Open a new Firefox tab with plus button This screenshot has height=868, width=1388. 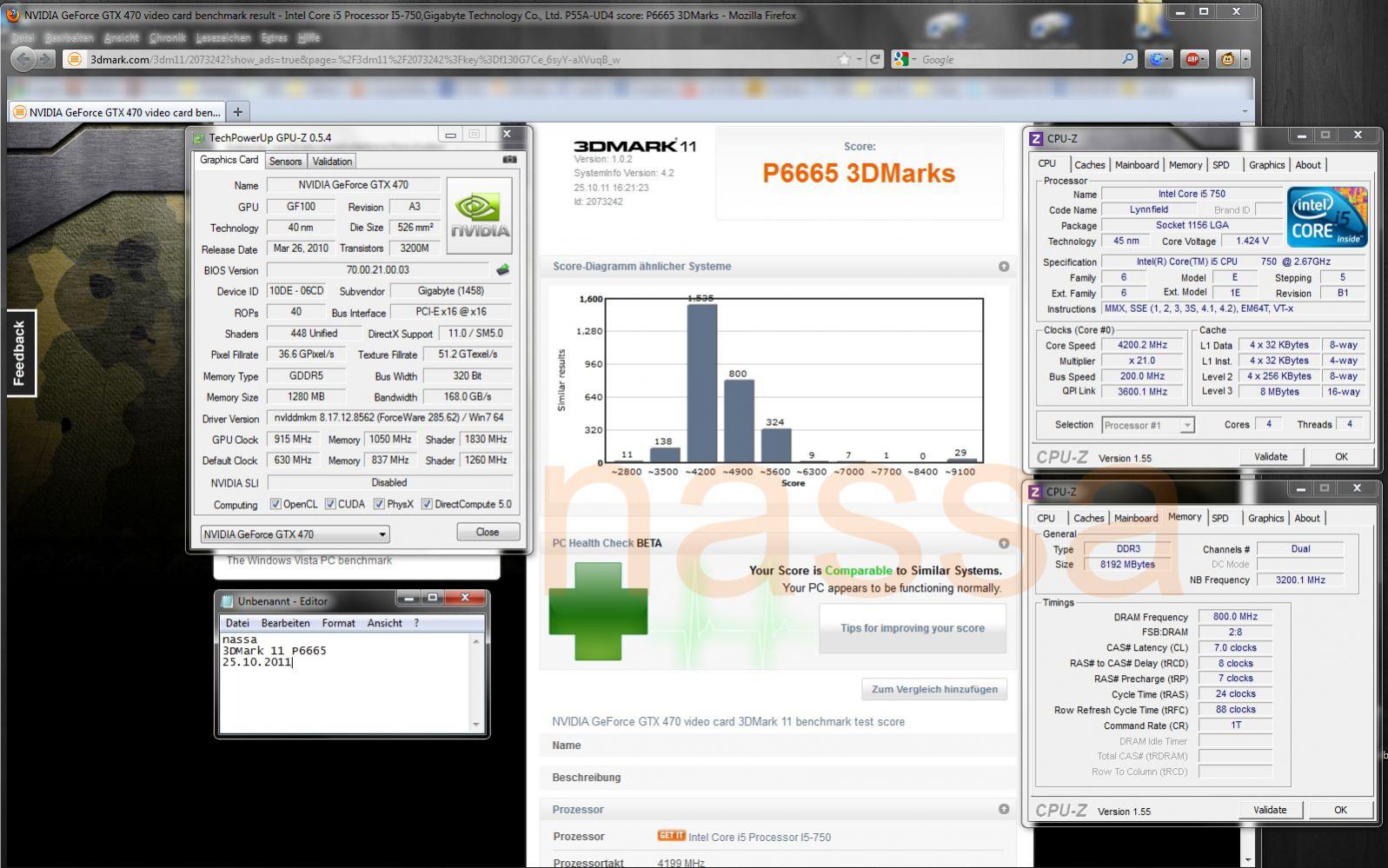pos(237,111)
